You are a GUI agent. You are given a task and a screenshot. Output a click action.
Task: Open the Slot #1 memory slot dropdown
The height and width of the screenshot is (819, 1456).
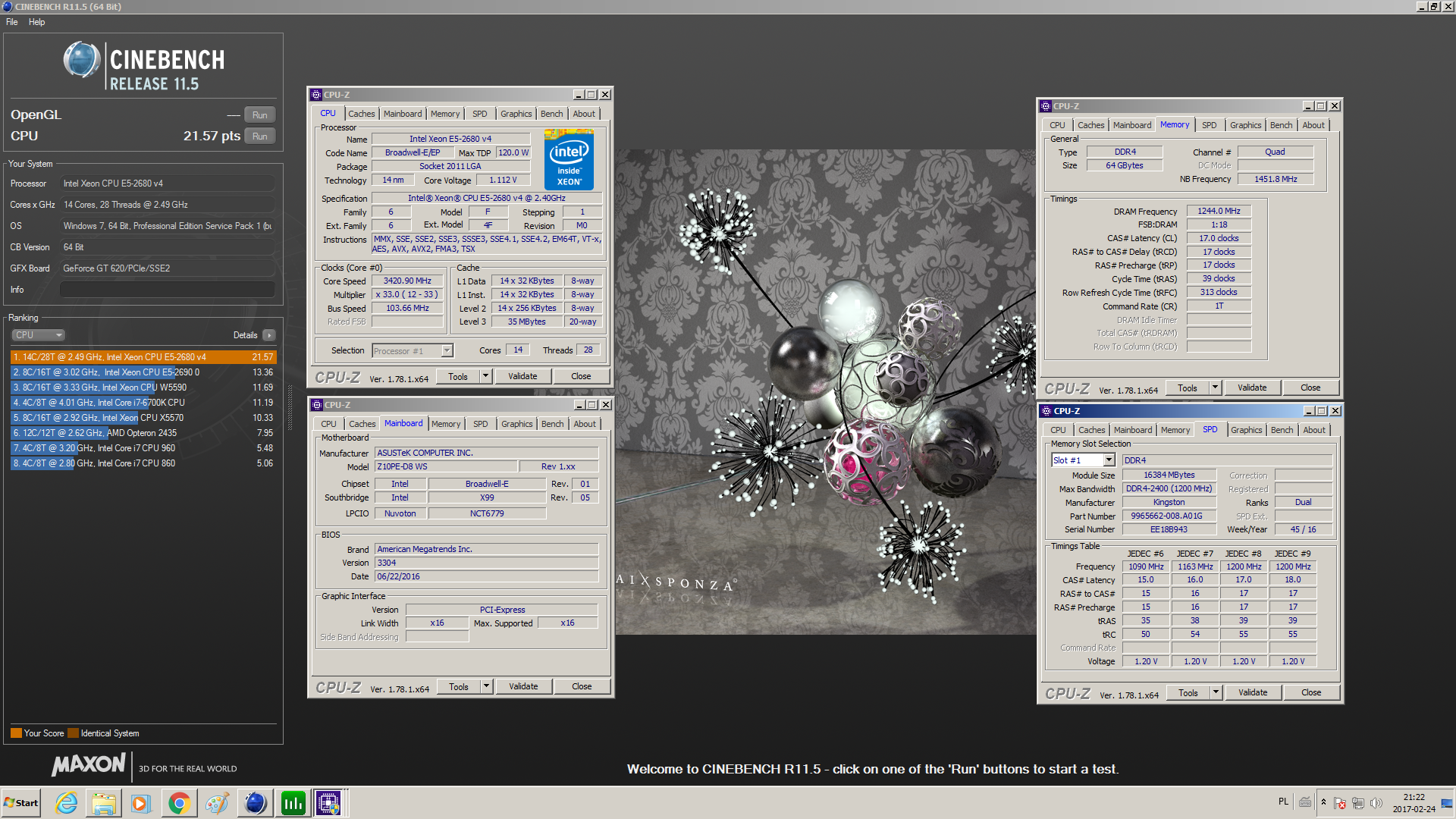1083,460
